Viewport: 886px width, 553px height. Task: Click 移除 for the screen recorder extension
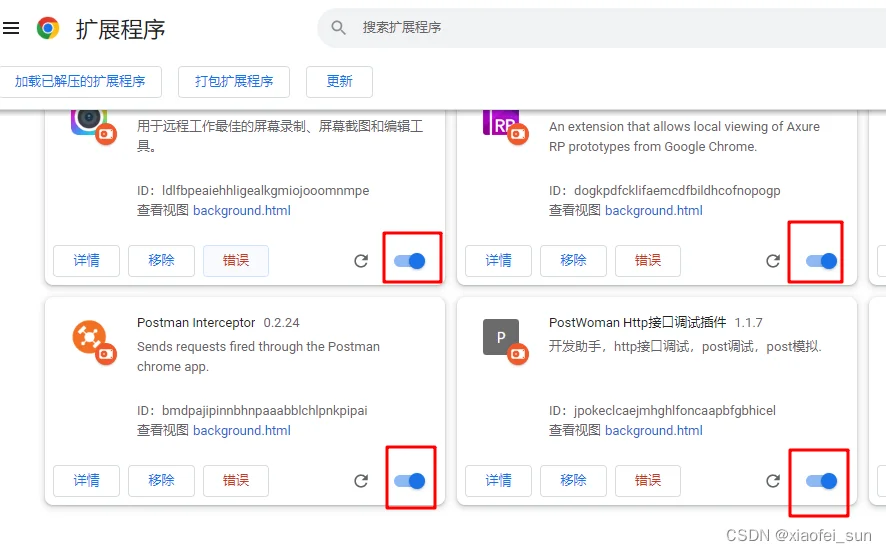(x=161, y=260)
